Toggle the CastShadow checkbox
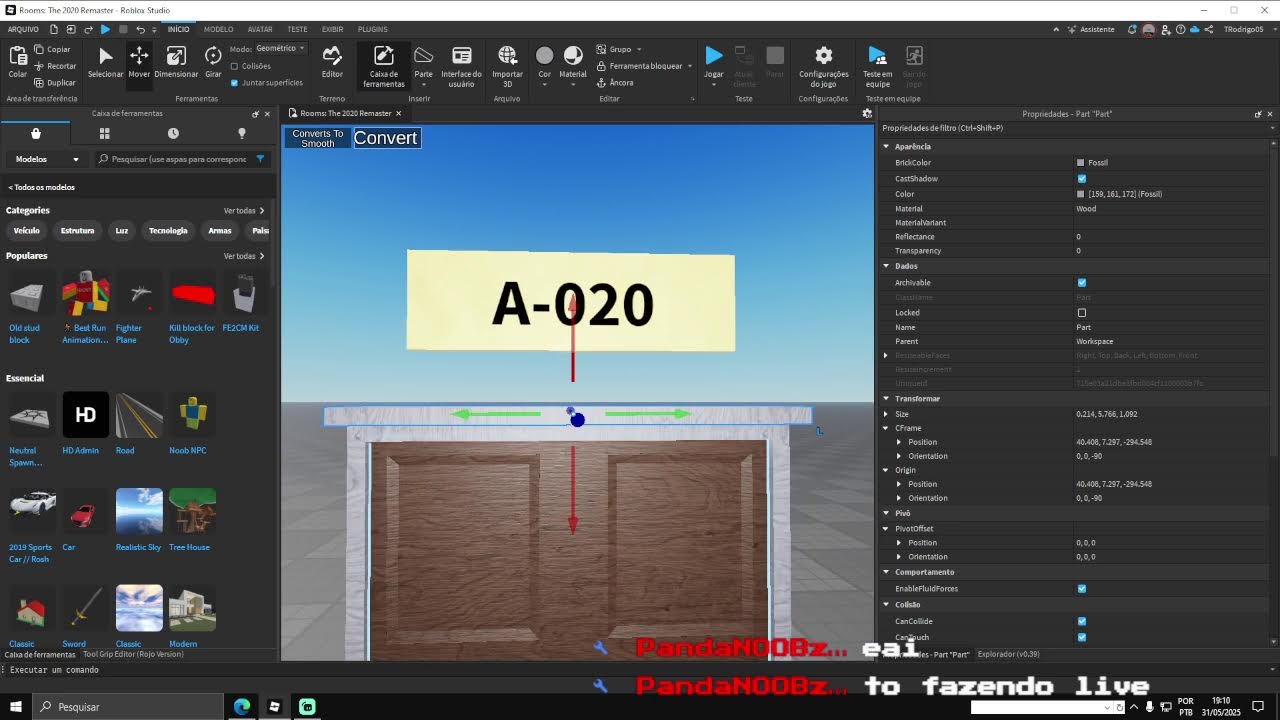 pos(1081,179)
